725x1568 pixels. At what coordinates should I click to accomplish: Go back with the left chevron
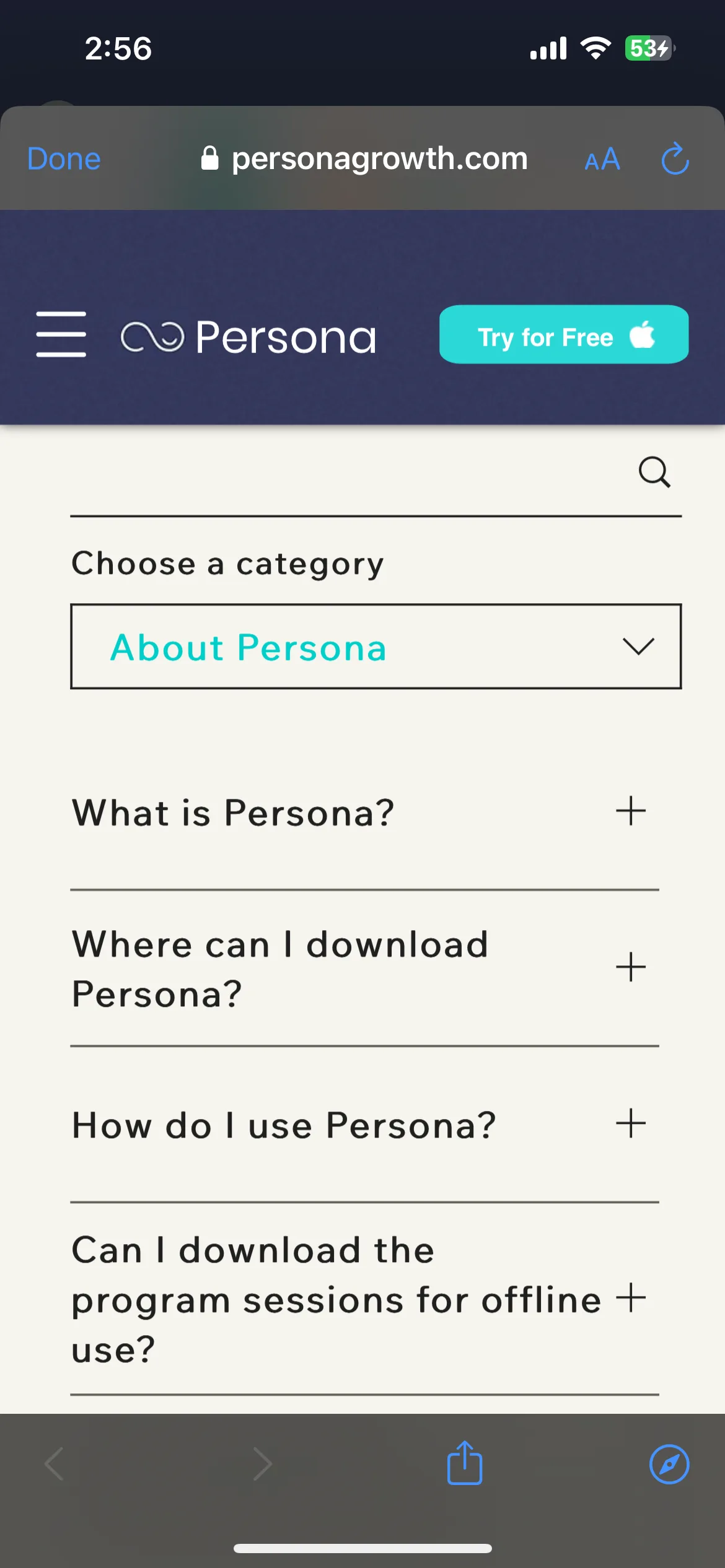55,1464
